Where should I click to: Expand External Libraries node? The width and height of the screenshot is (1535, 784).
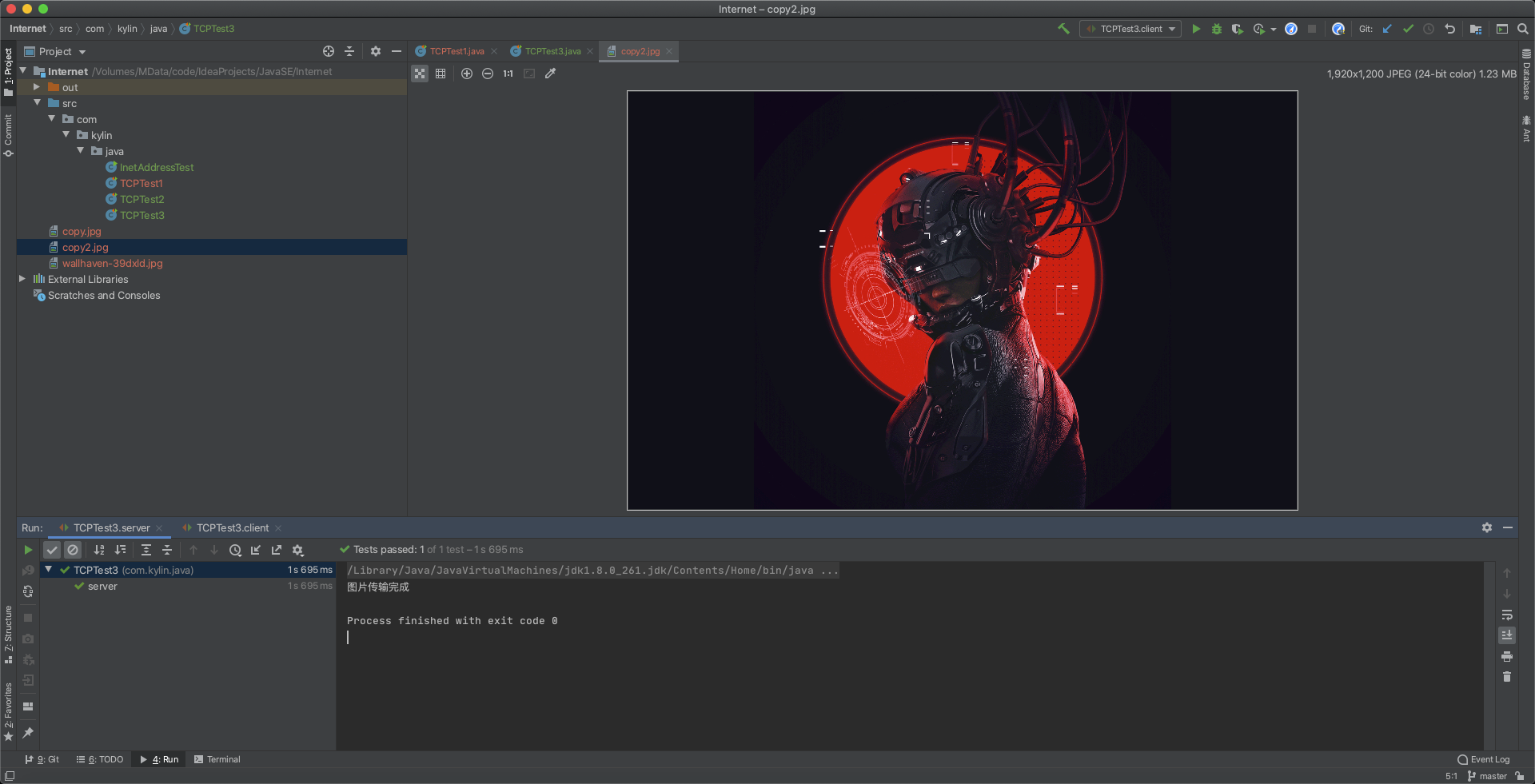[x=22, y=279]
